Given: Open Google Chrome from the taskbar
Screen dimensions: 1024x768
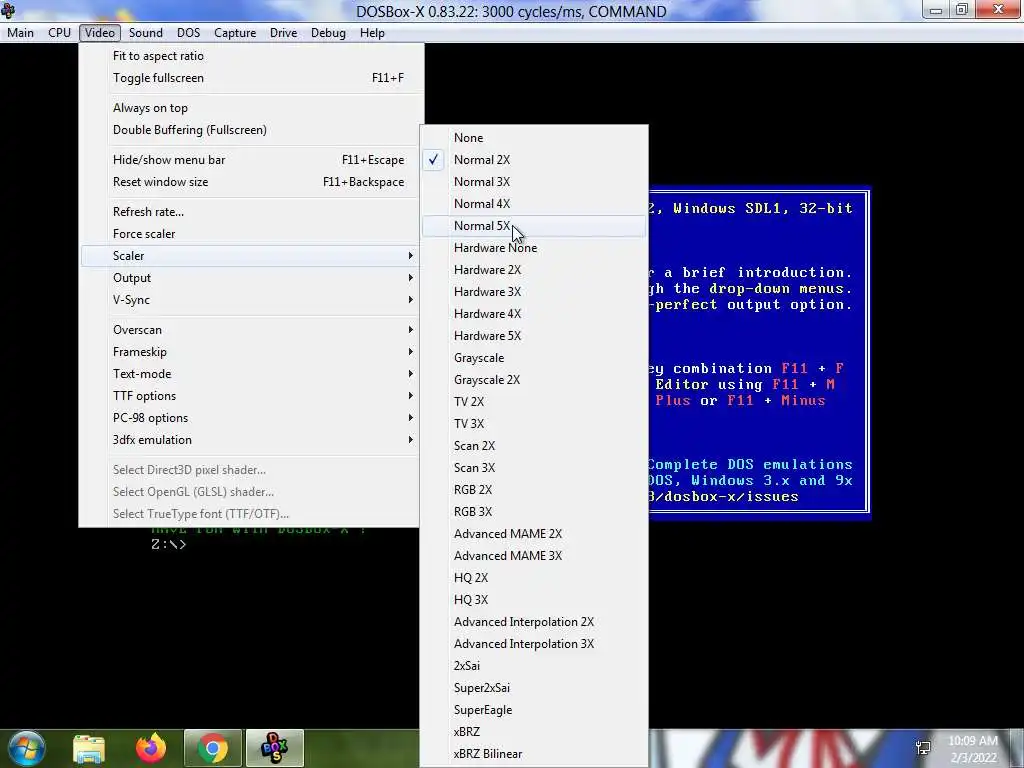Looking at the screenshot, I should point(213,748).
